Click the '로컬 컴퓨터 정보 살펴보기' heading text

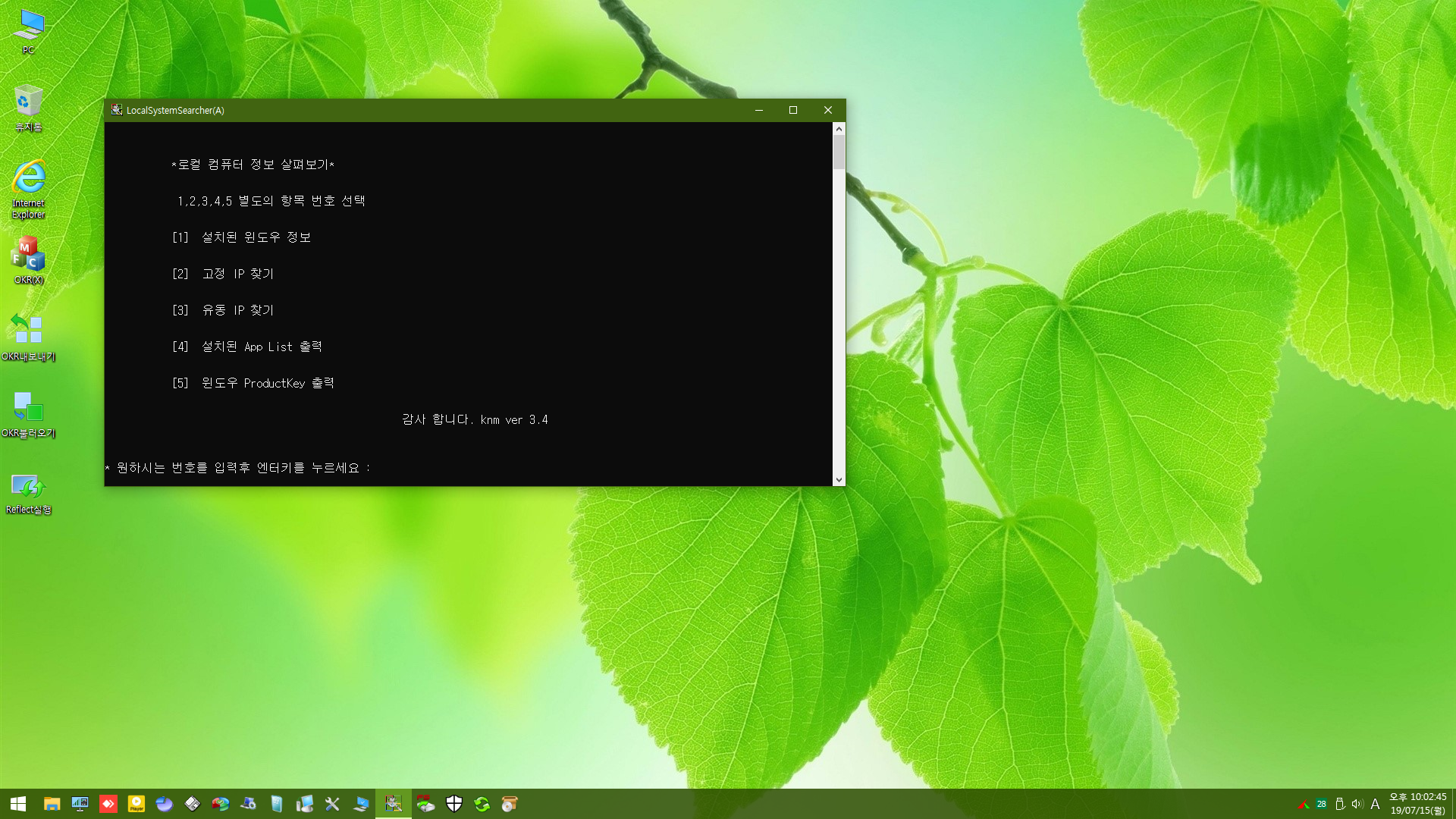[253, 165]
